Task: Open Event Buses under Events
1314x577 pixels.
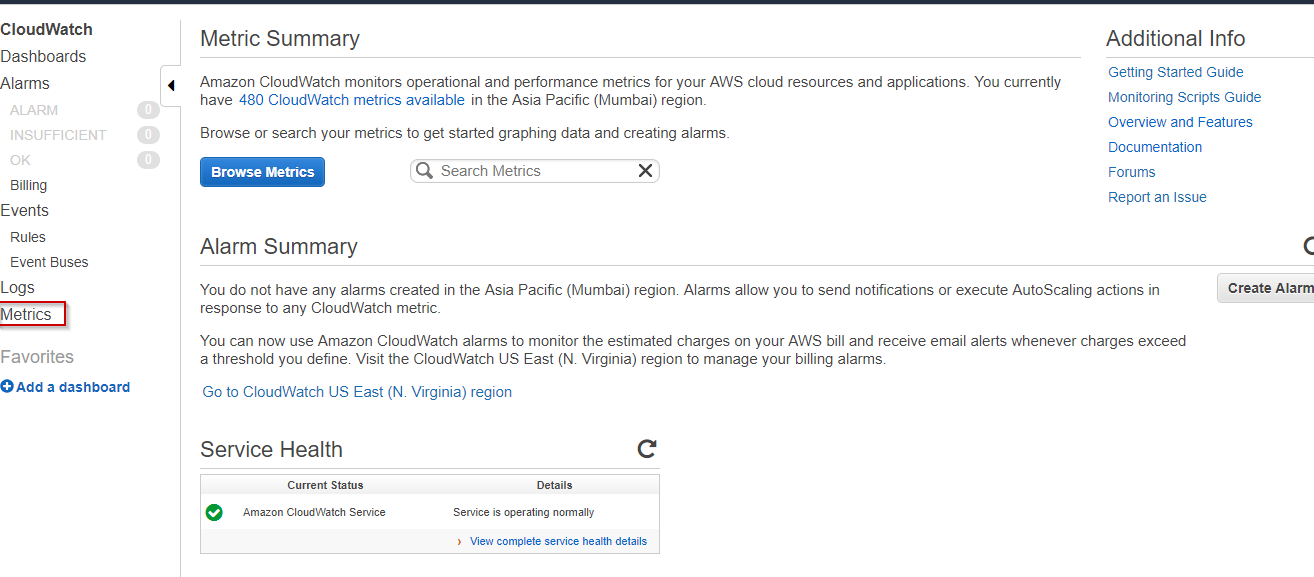Action: (49, 262)
